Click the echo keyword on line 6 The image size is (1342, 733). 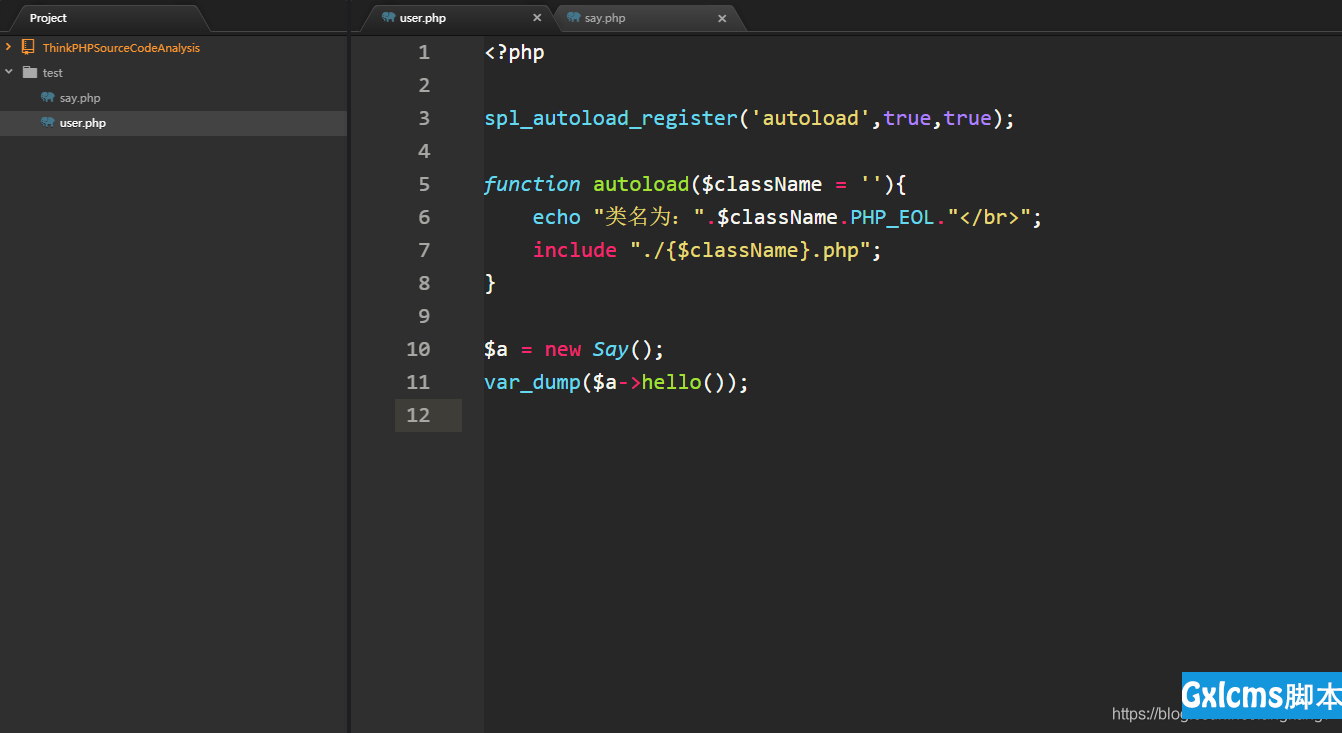pos(556,217)
